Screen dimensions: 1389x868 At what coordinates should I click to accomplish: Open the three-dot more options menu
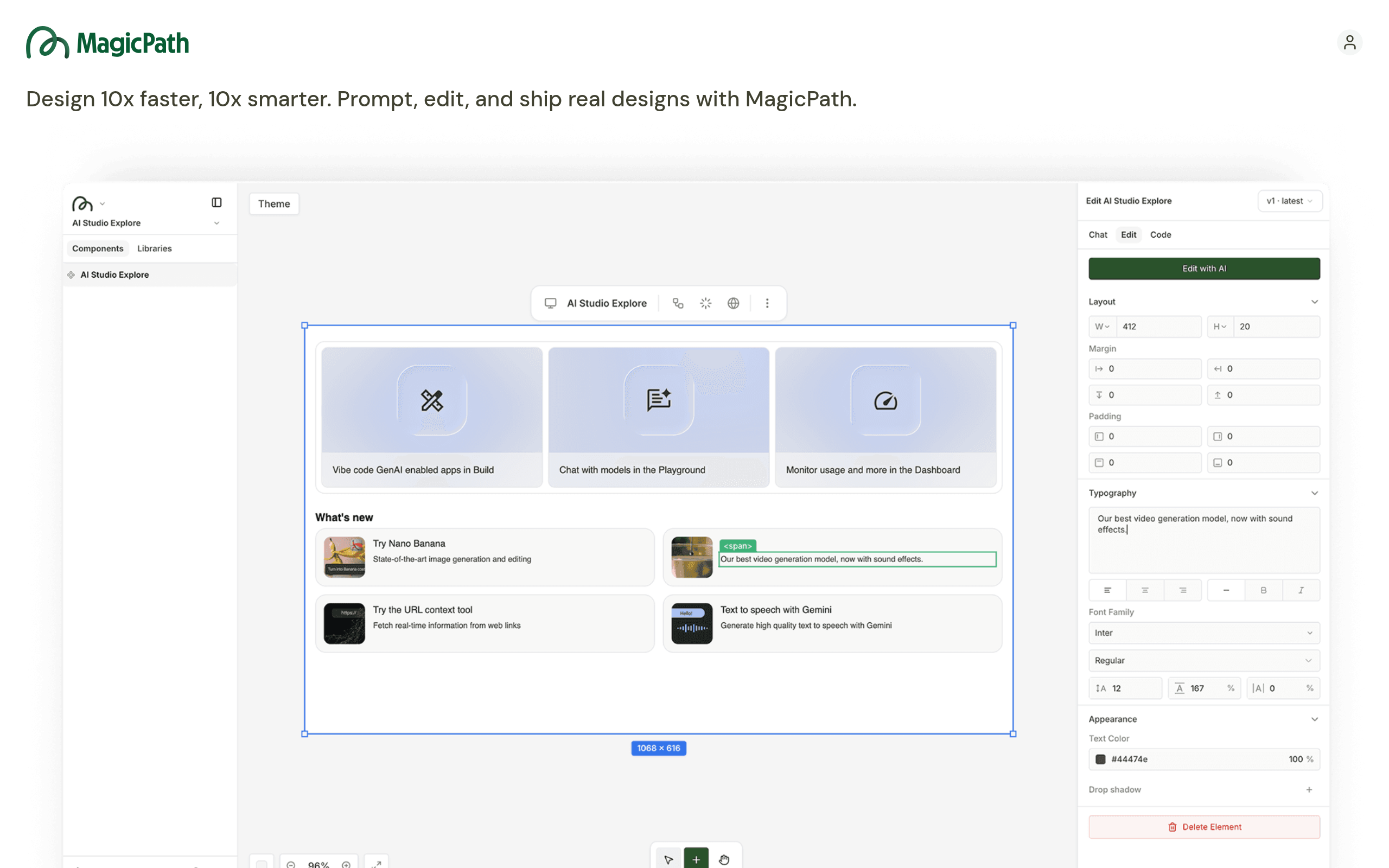click(x=767, y=303)
